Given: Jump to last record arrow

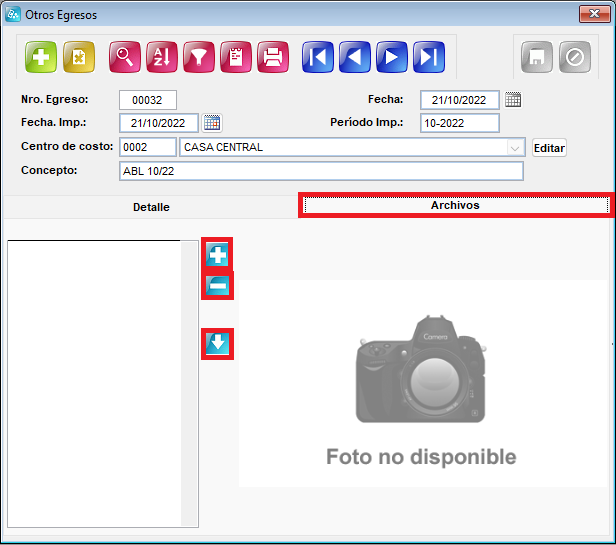Looking at the screenshot, I should click(x=429, y=57).
